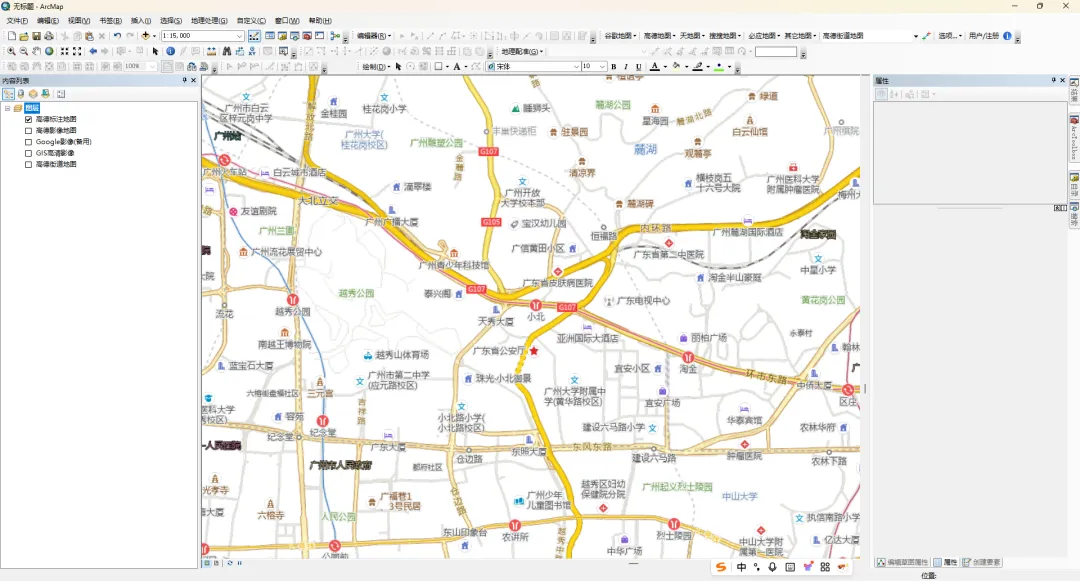Open the 自定义 menu
1080x581 pixels.
[251, 21]
